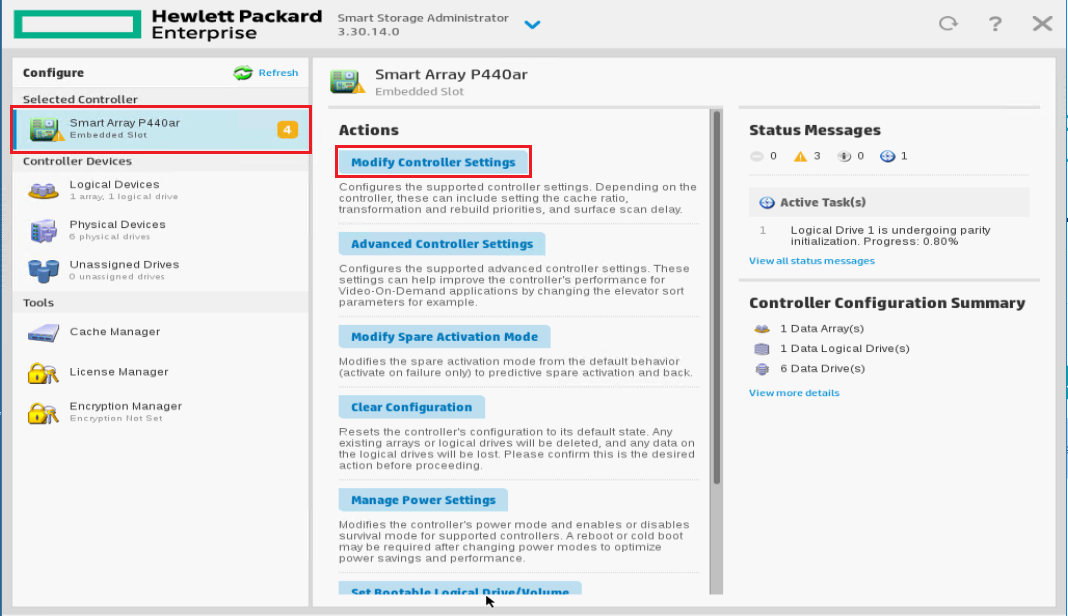Select Smart Array P440ar Embedded Slot entry
Viewport: 1068px width, 616px height.
coord(161,129)
